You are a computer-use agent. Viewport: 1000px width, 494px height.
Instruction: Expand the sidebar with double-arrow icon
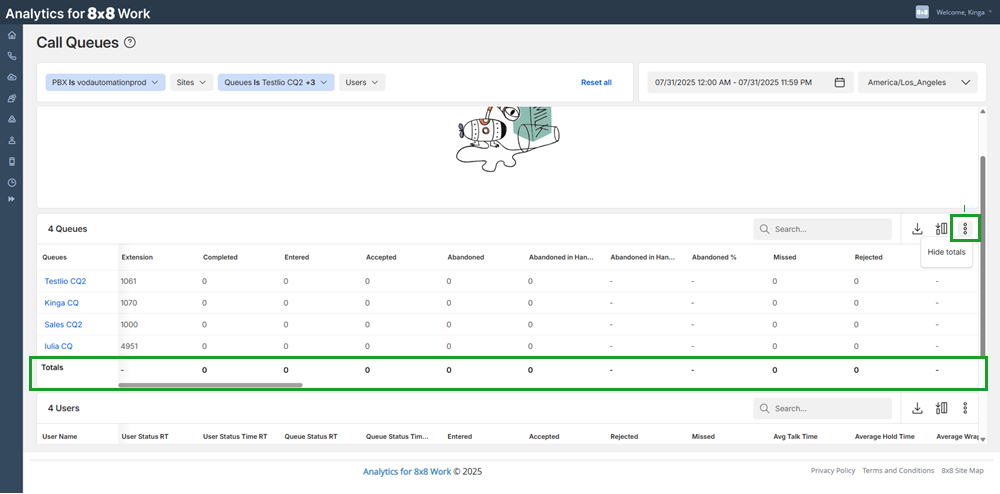(11, 199)
